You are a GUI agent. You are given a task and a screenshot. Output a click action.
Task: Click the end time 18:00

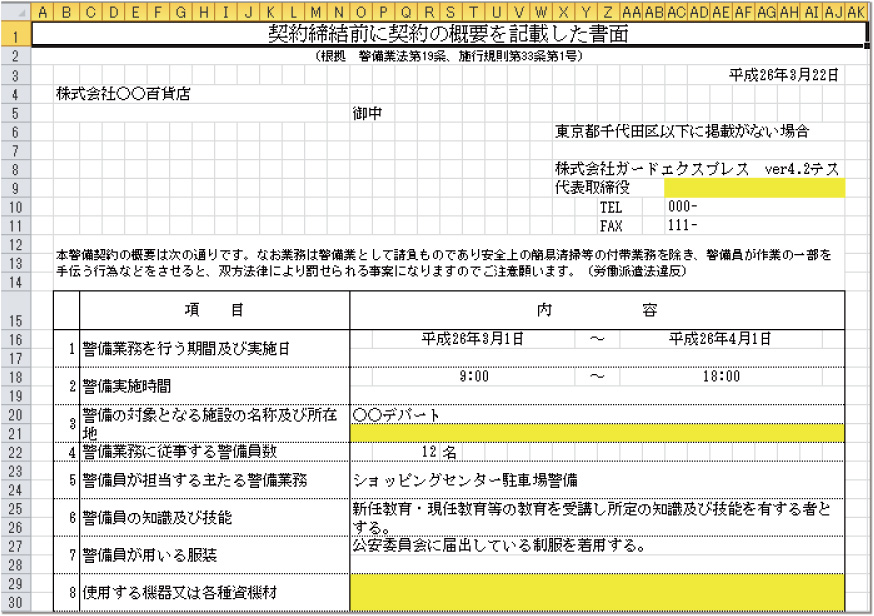coord(721,376)
